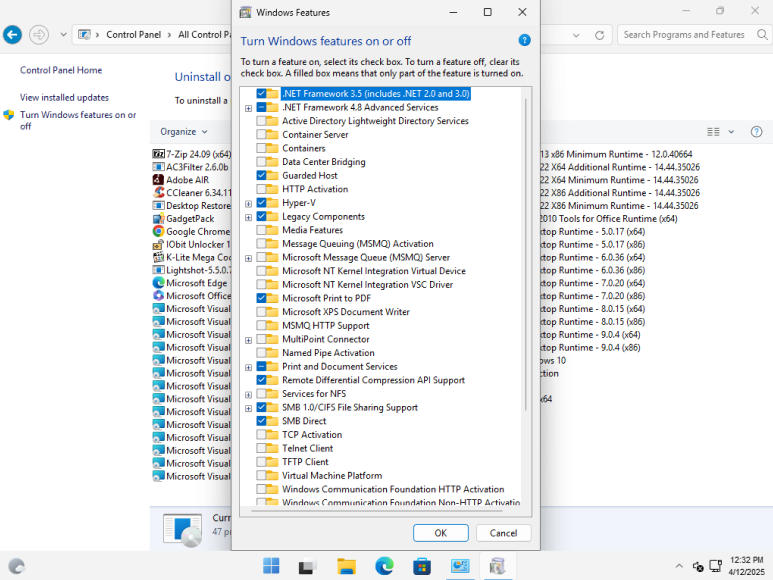The image size is (773, 580).
Task: Expand Legacy Components node
Action: [248, 217]
